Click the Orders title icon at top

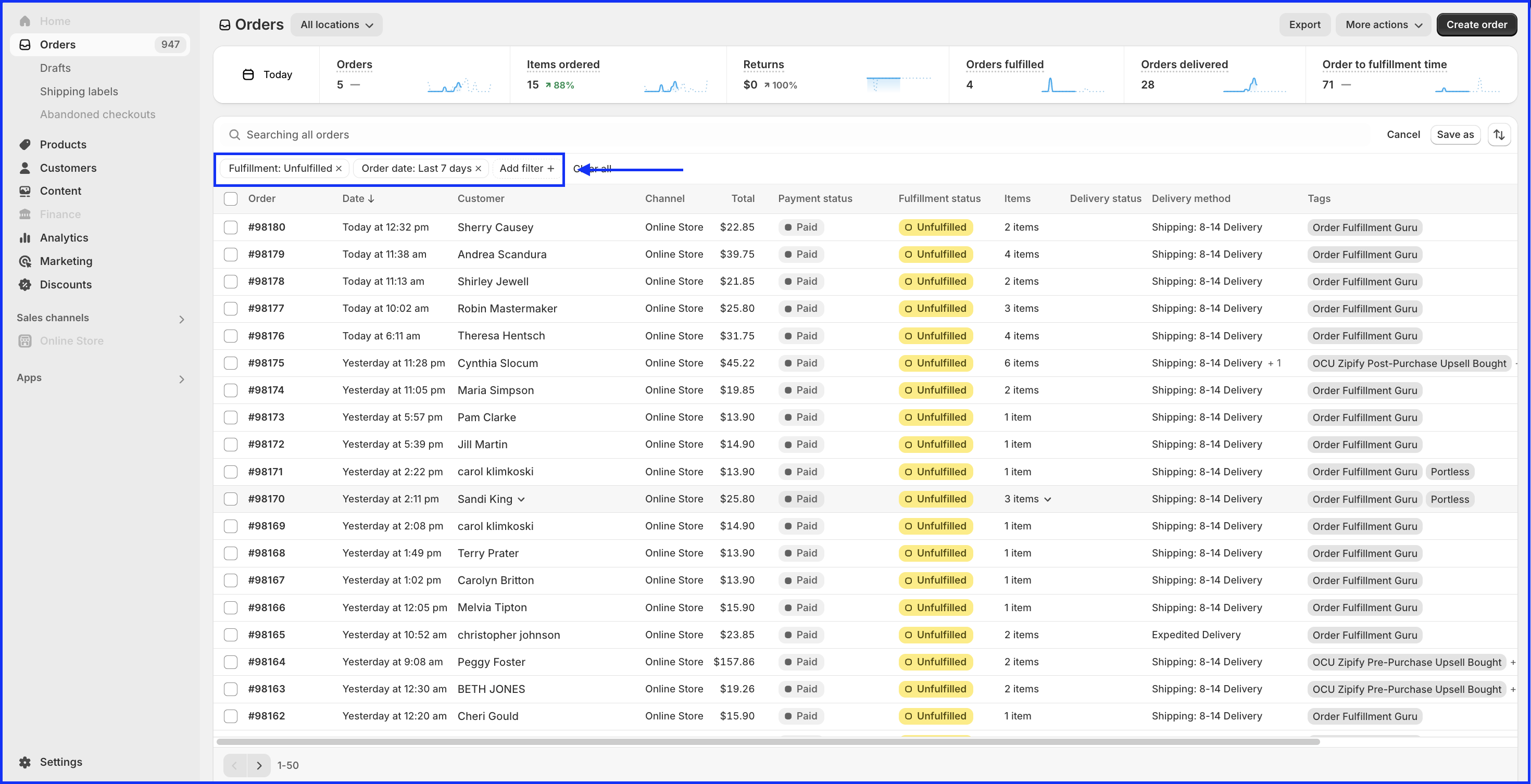click(224, 25)
